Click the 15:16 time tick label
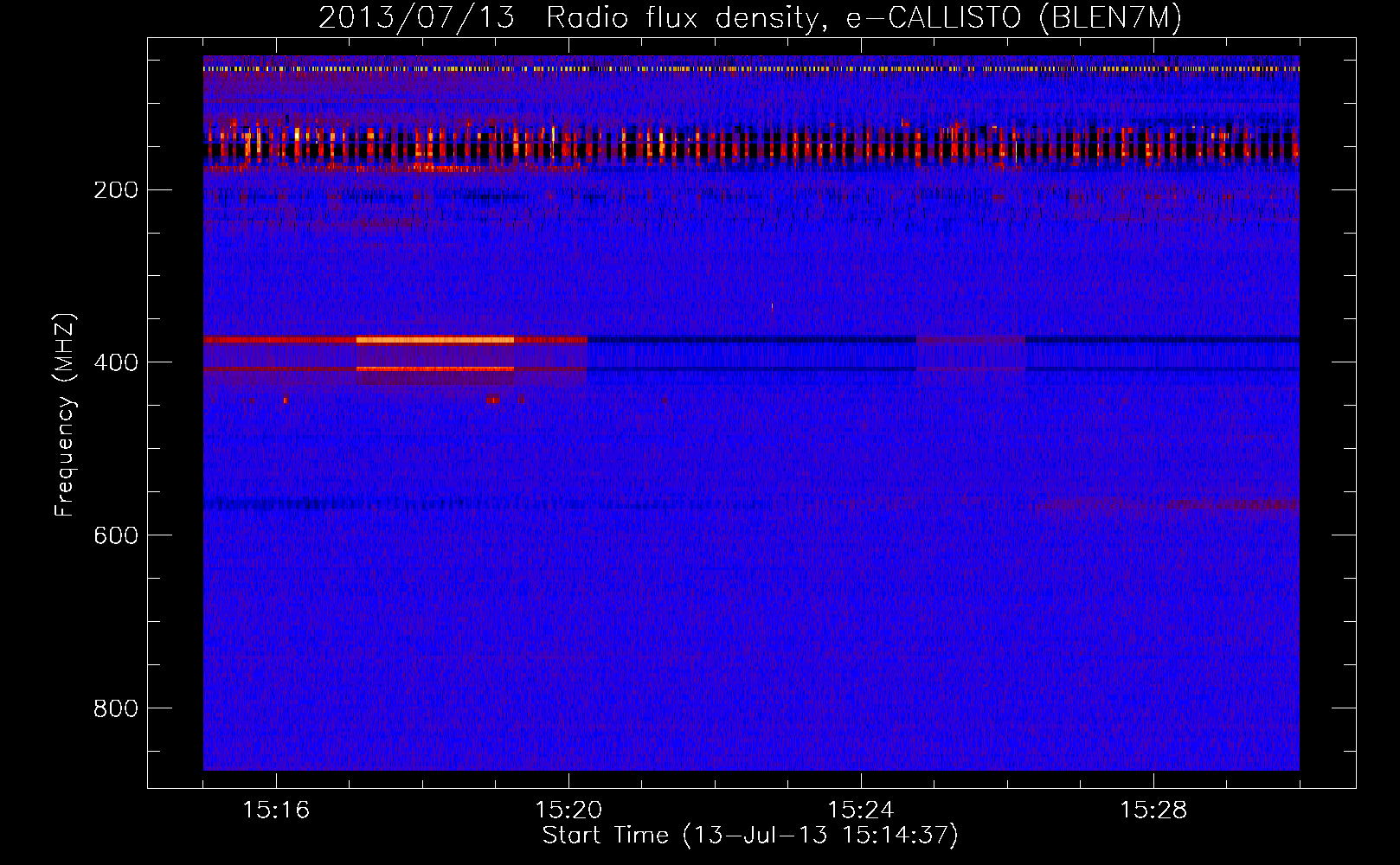 pos(276,811)
